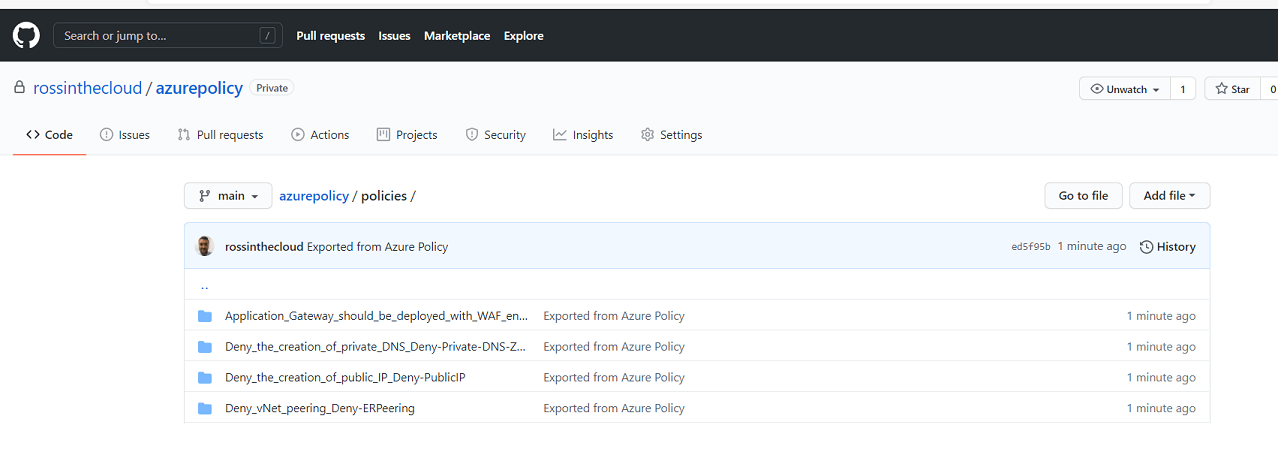
Task: Click the watchers count 1
Action: coord(1182,89)
